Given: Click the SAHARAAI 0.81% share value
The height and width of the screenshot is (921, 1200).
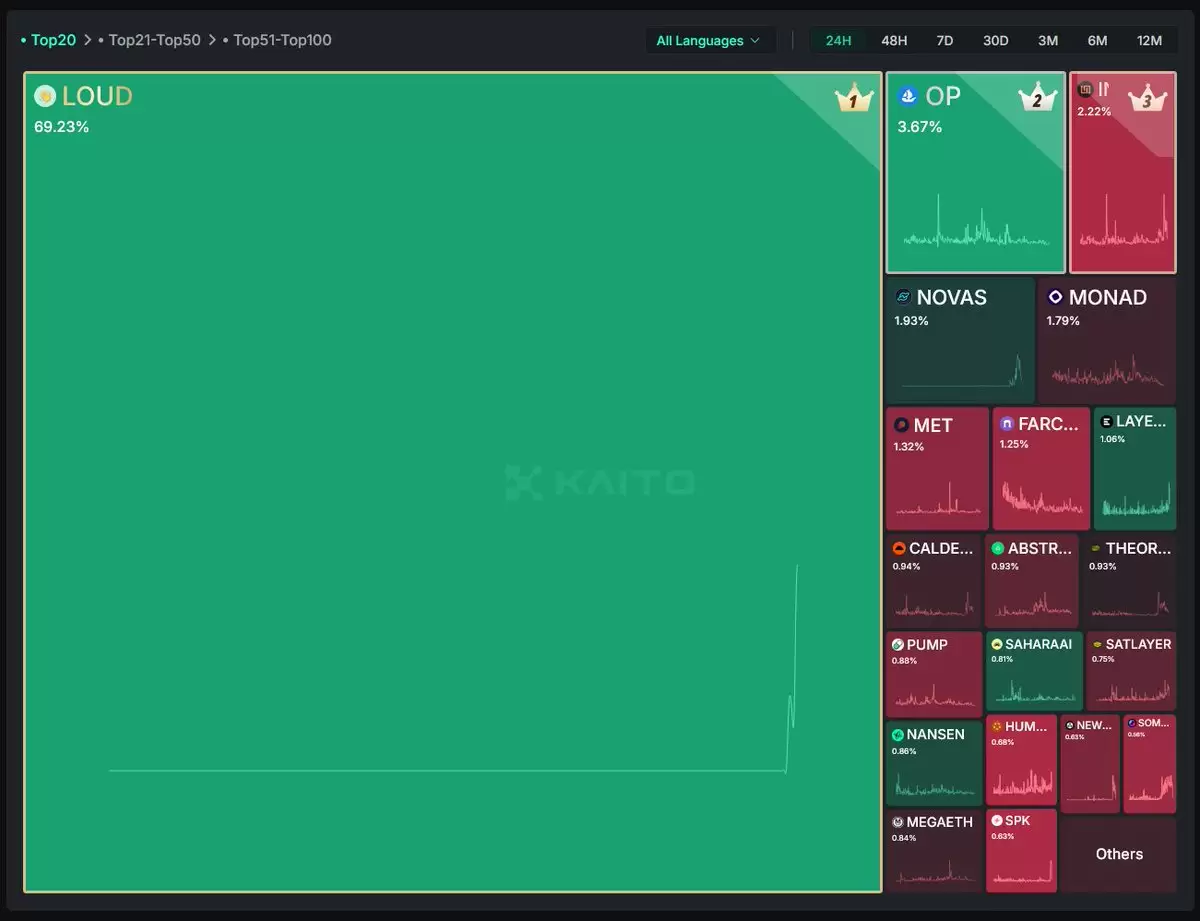Looking at the screenshot, I should pos(1002,659).
